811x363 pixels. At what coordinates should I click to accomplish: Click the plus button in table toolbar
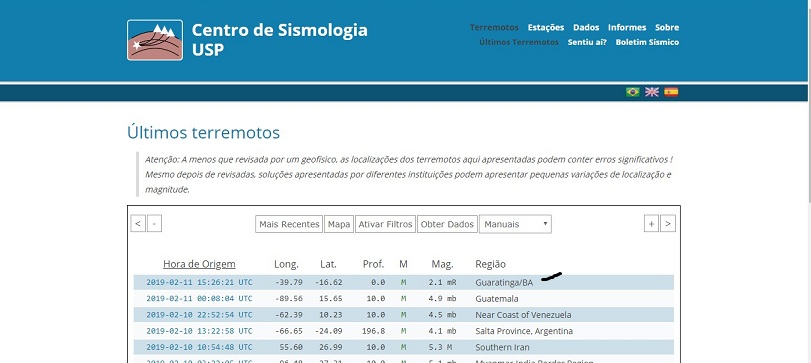click(x=651, y=224)
